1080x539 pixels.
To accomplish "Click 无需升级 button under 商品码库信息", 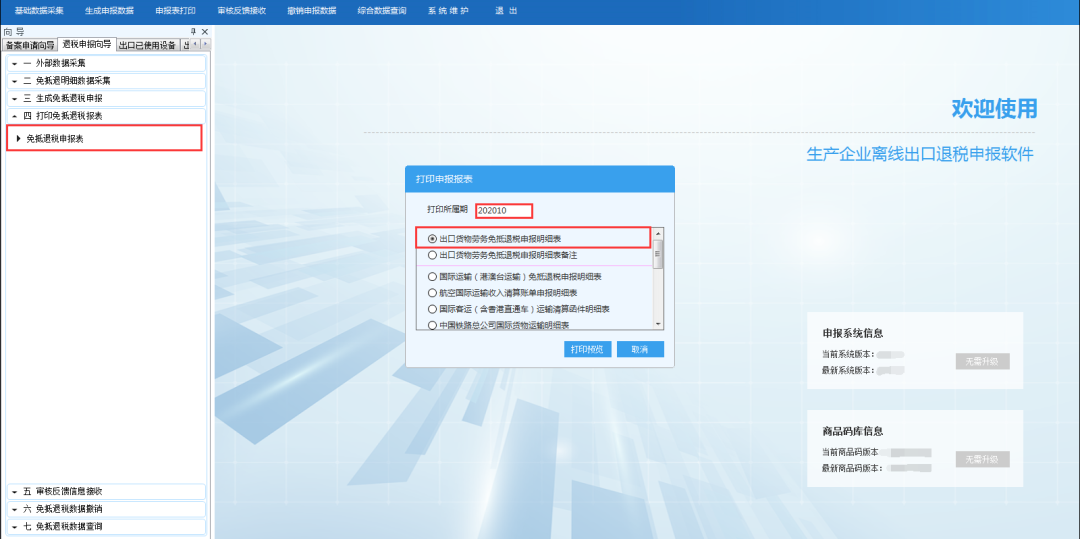I will [x=982, y=460].
